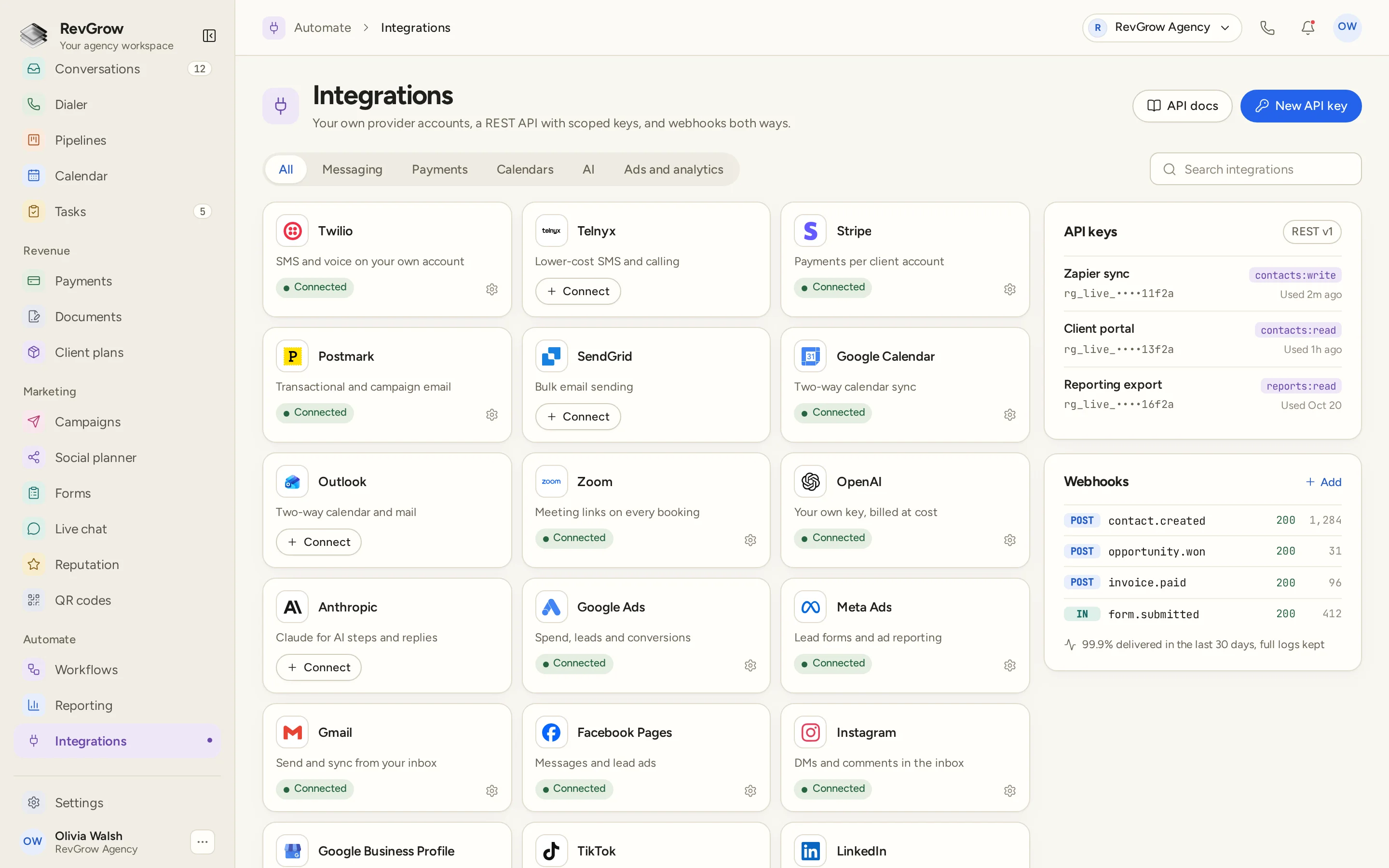Open OpenAI settings gear
The image size is (1389, 868).
click(x=1009, y=540)
